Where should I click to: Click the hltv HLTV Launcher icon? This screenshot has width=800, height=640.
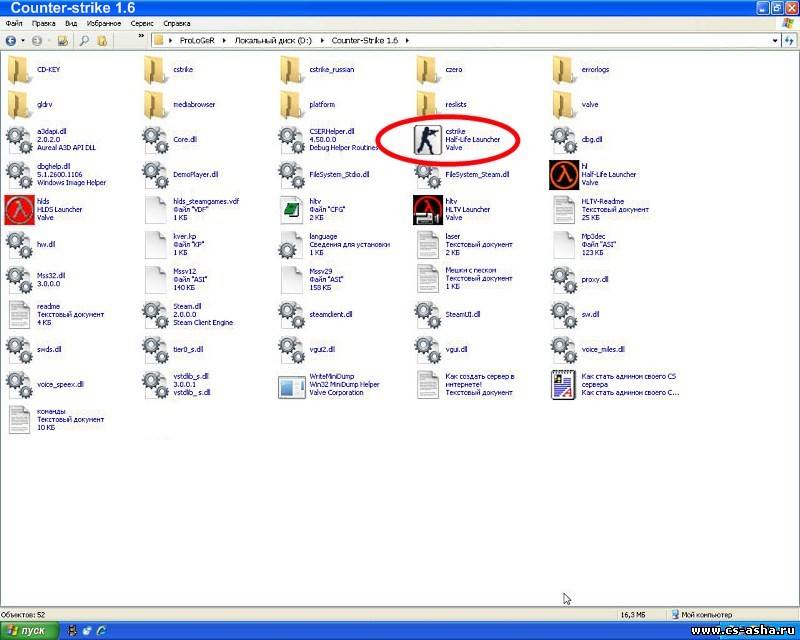click(429, 209)
